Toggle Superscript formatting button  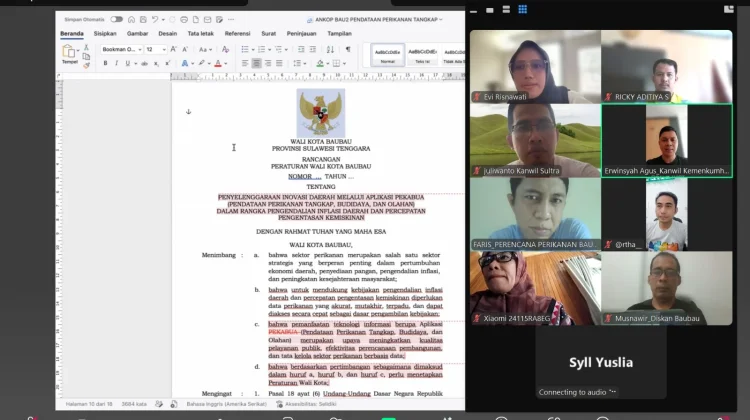pos(167,63)
